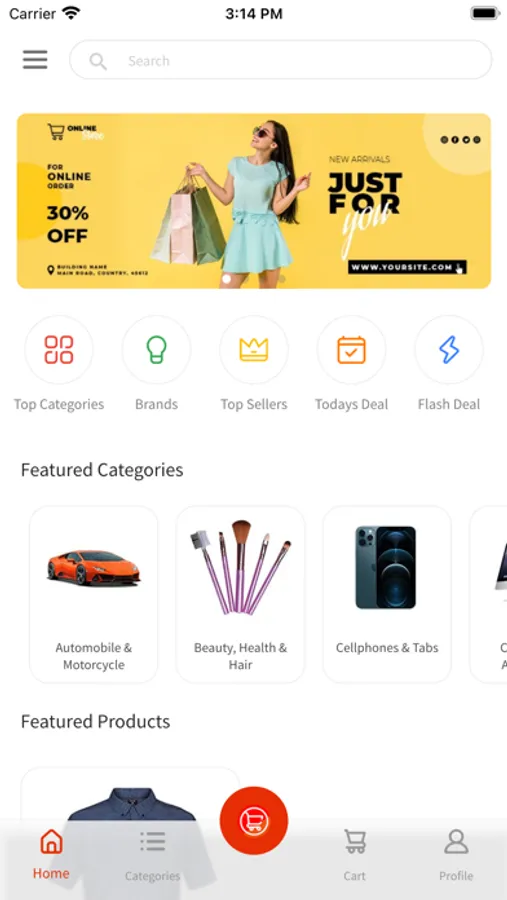Open Beauty, Health & Hair category
This screenshot has height=900, width=507.
[241, 595]
